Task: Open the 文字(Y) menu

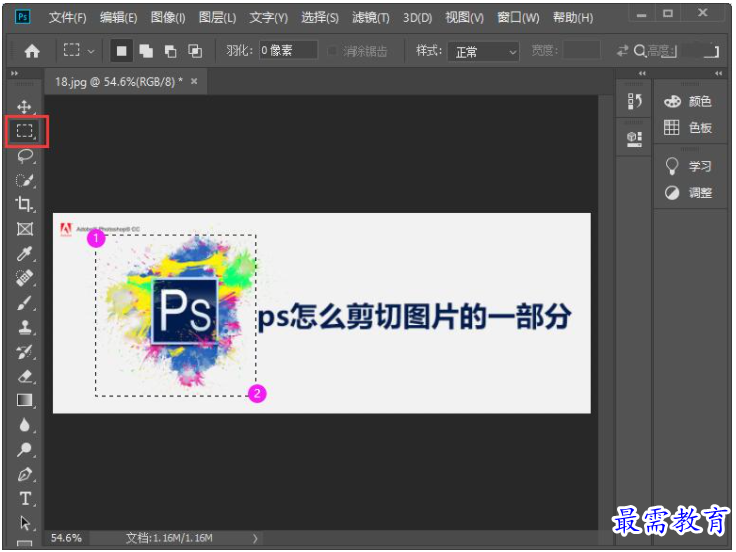Action: [268, 18]
